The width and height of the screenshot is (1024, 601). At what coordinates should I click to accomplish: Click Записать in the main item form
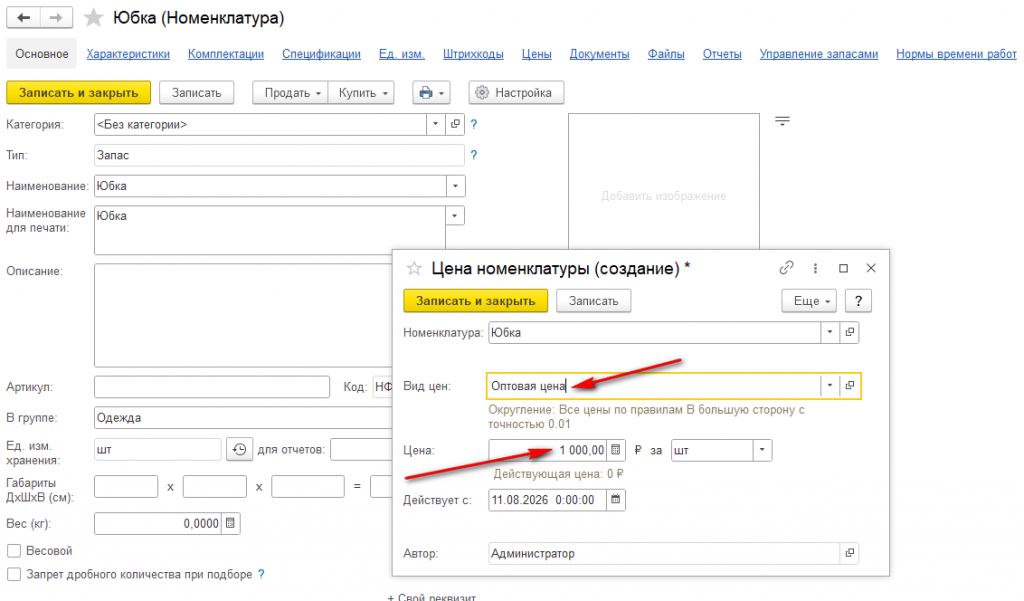point(197,93)
